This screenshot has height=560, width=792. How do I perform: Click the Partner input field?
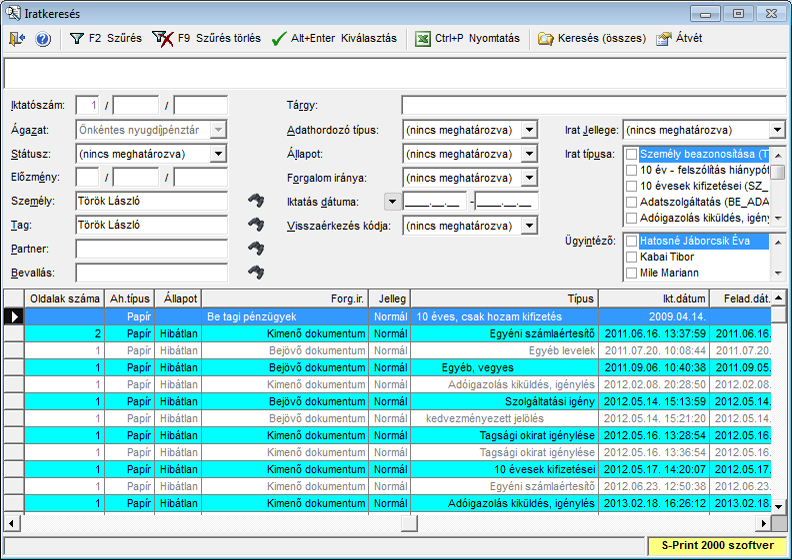pyautogui.click(x=152, y=249)
